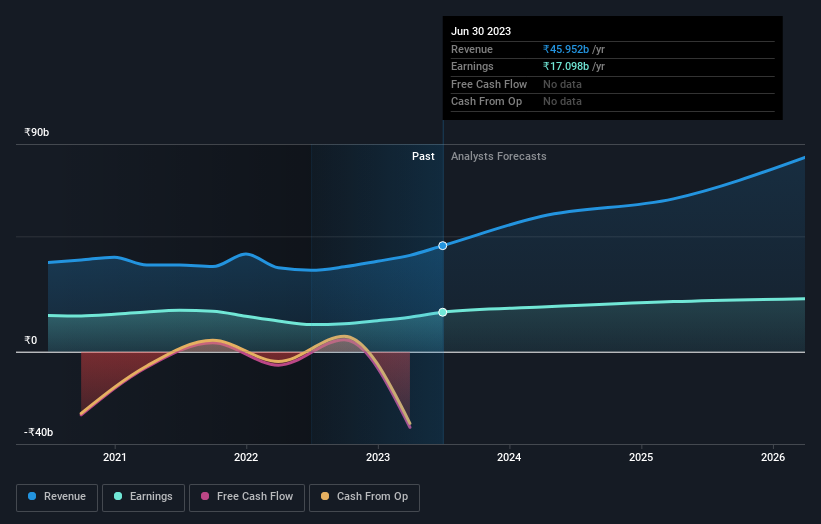Click the Free Cash Flow row label in the tooltip
The image size is (821, 524).
pos(489,84)
